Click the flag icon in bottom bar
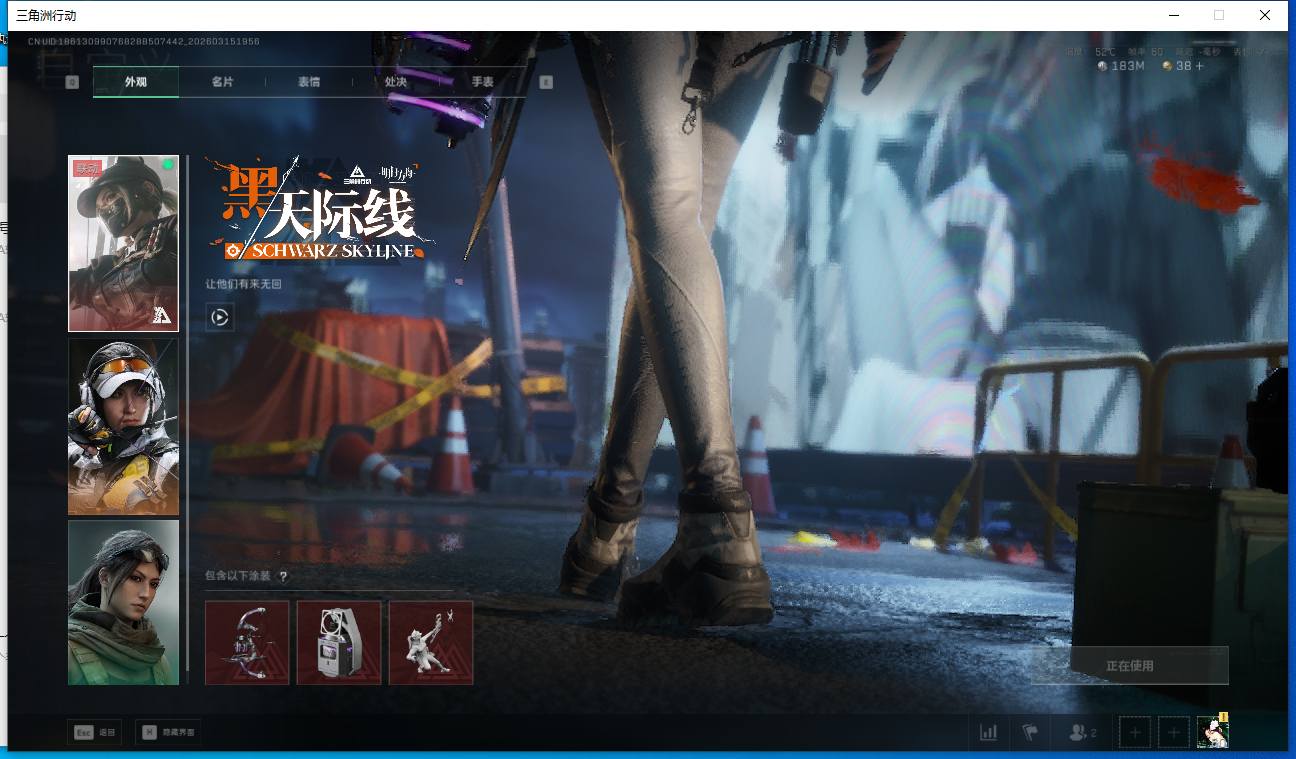 tap(1030, 733)
